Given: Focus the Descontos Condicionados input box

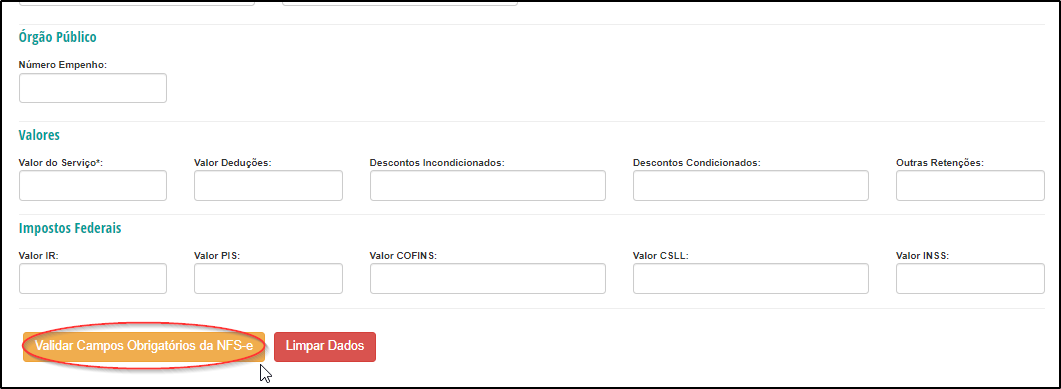Looking at the screenshot, I should [x=750, y=185].
